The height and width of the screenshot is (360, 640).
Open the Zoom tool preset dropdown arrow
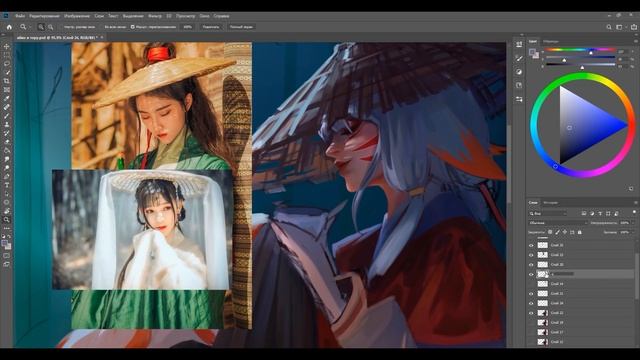(x=30, y=27)
